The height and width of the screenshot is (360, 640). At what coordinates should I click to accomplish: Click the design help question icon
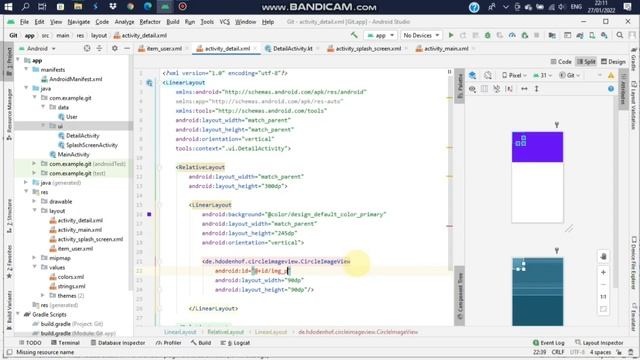tap(611, 89)
